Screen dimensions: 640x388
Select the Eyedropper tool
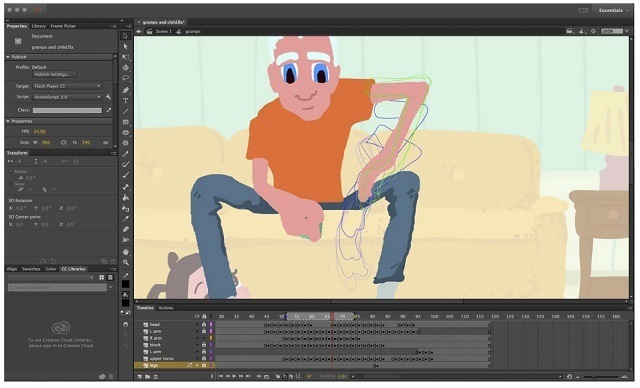click(126, 219)
